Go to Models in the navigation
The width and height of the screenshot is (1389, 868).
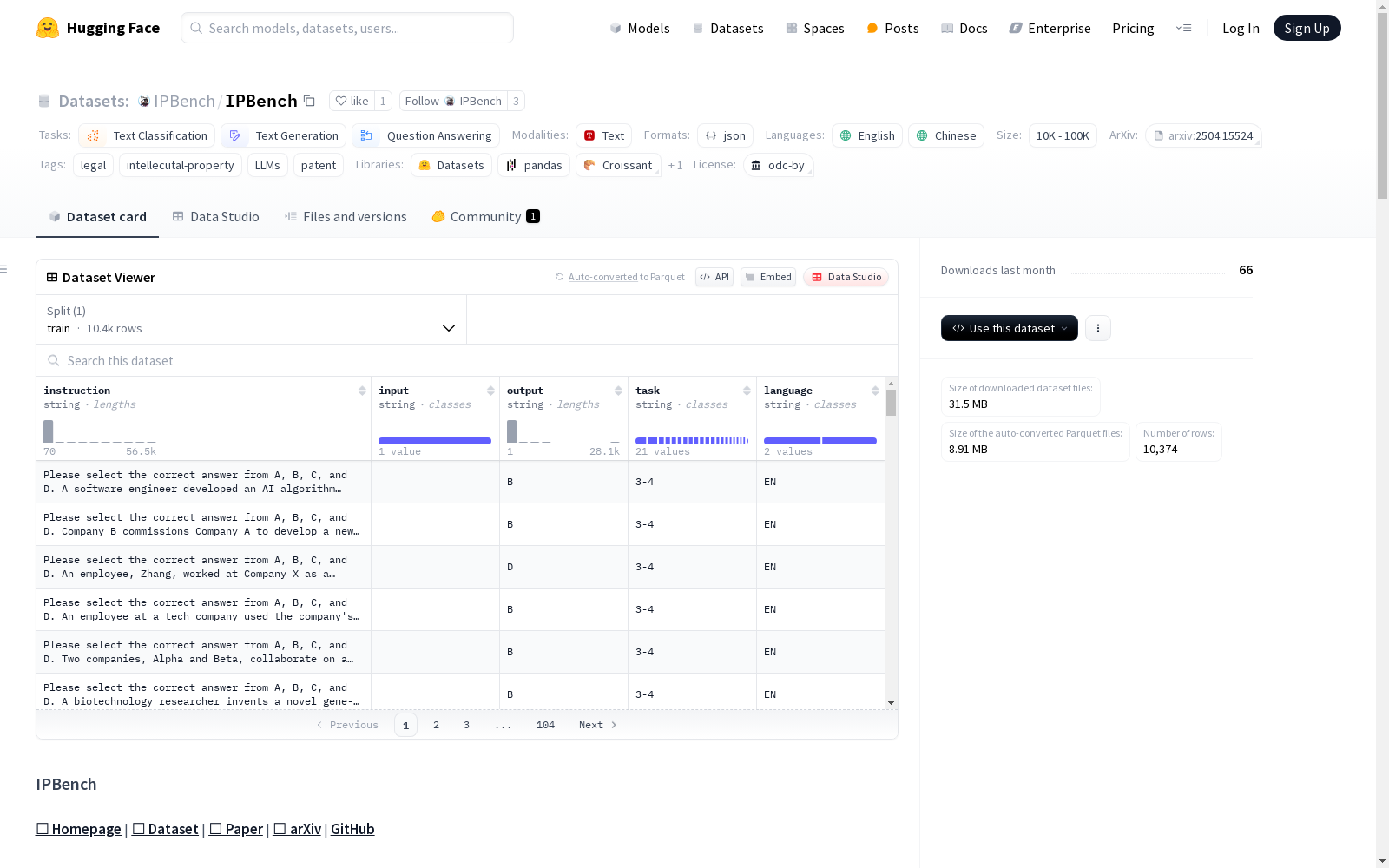(640, 28)
